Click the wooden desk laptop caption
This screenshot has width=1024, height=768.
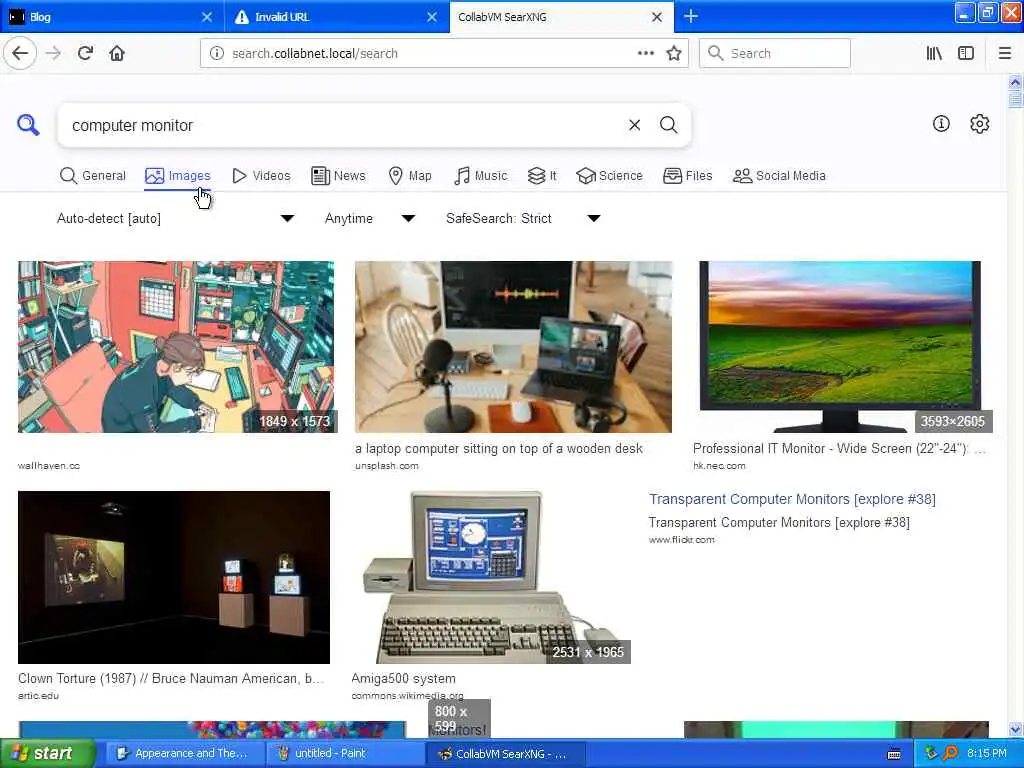pyautogui.click(x=499, y=449)
